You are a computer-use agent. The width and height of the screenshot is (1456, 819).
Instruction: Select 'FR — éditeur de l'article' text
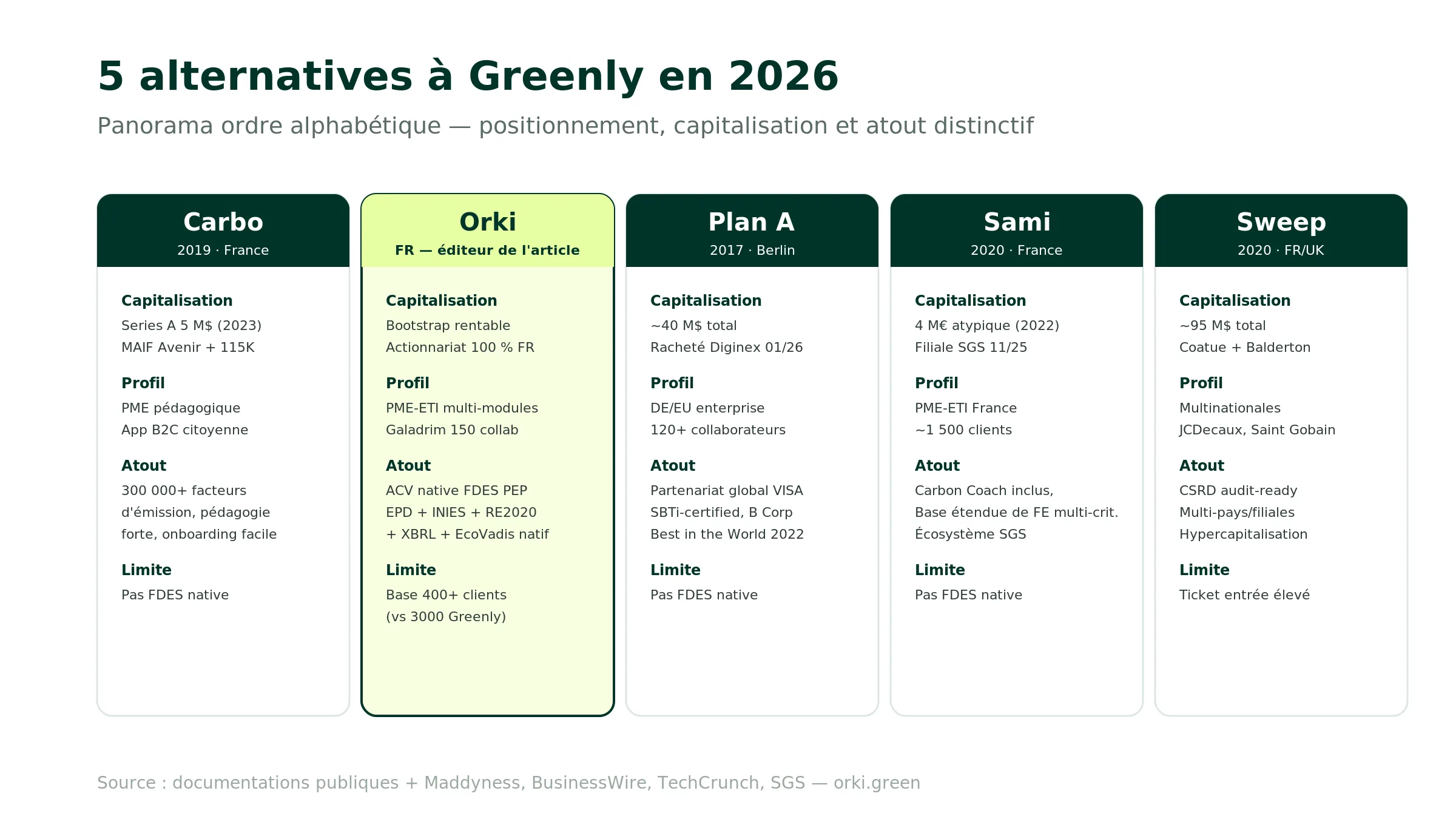488,251
